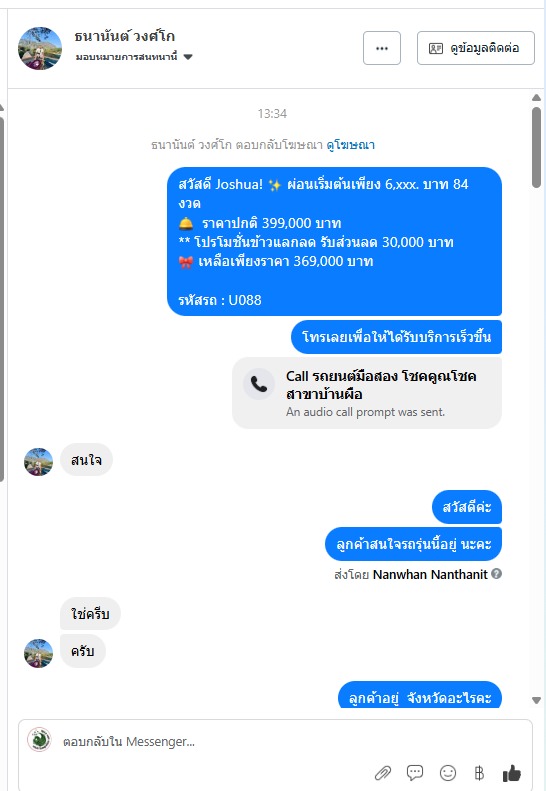546x791 pixels.
Task: Open the emoji picker smiley icon
Action: pos(448,773)
